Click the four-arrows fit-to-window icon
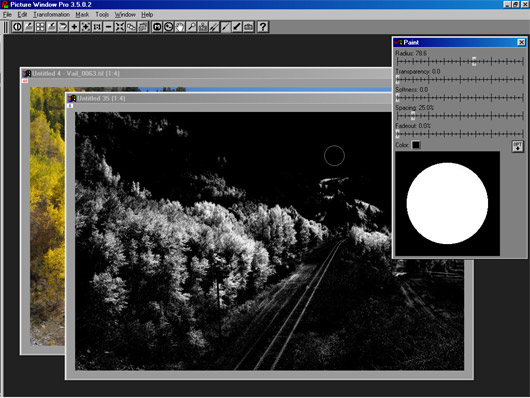530x398 pixels. click(120, 27)
